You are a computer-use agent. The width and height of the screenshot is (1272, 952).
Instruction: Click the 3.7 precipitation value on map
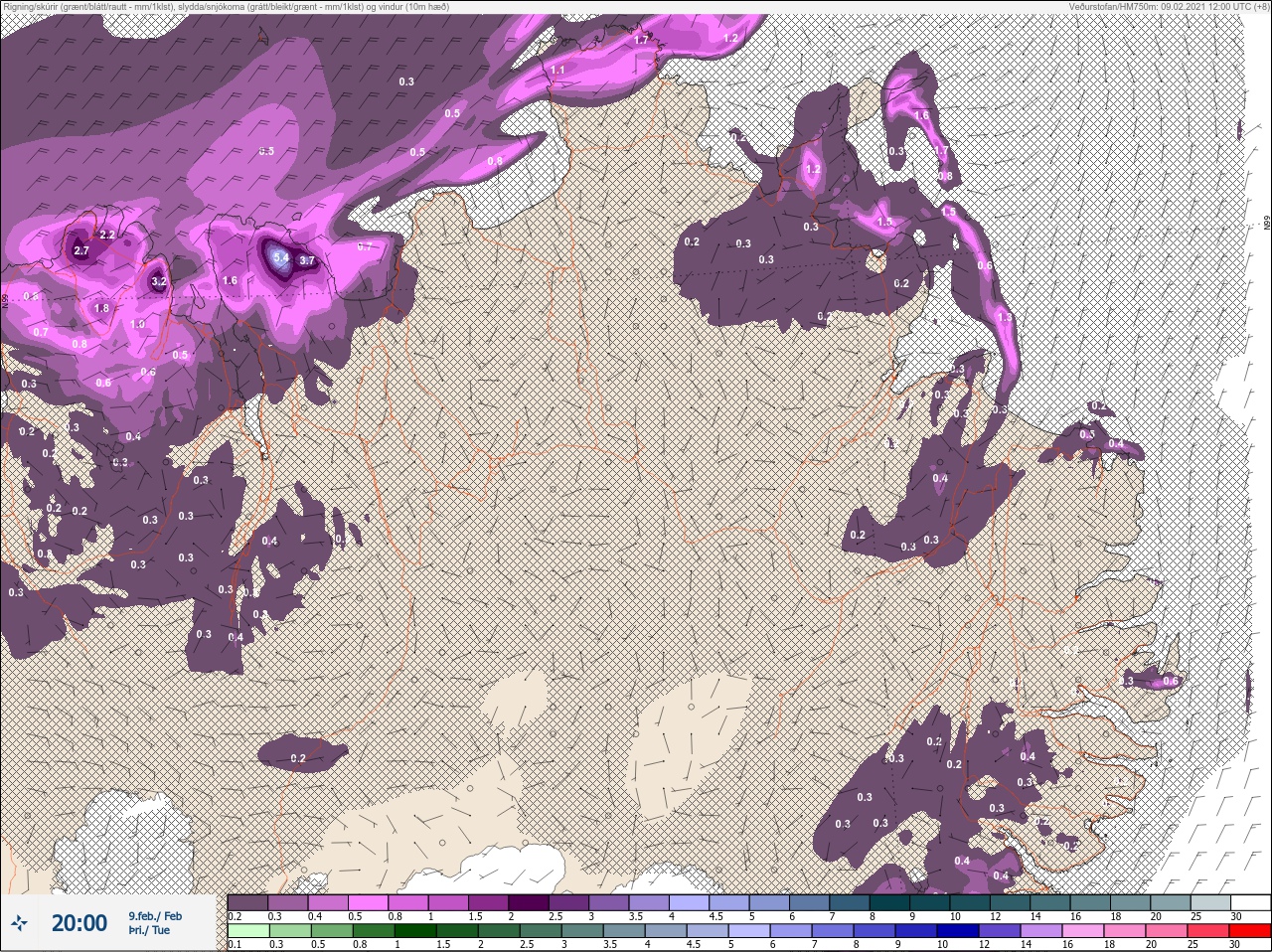tap(307, 261)
